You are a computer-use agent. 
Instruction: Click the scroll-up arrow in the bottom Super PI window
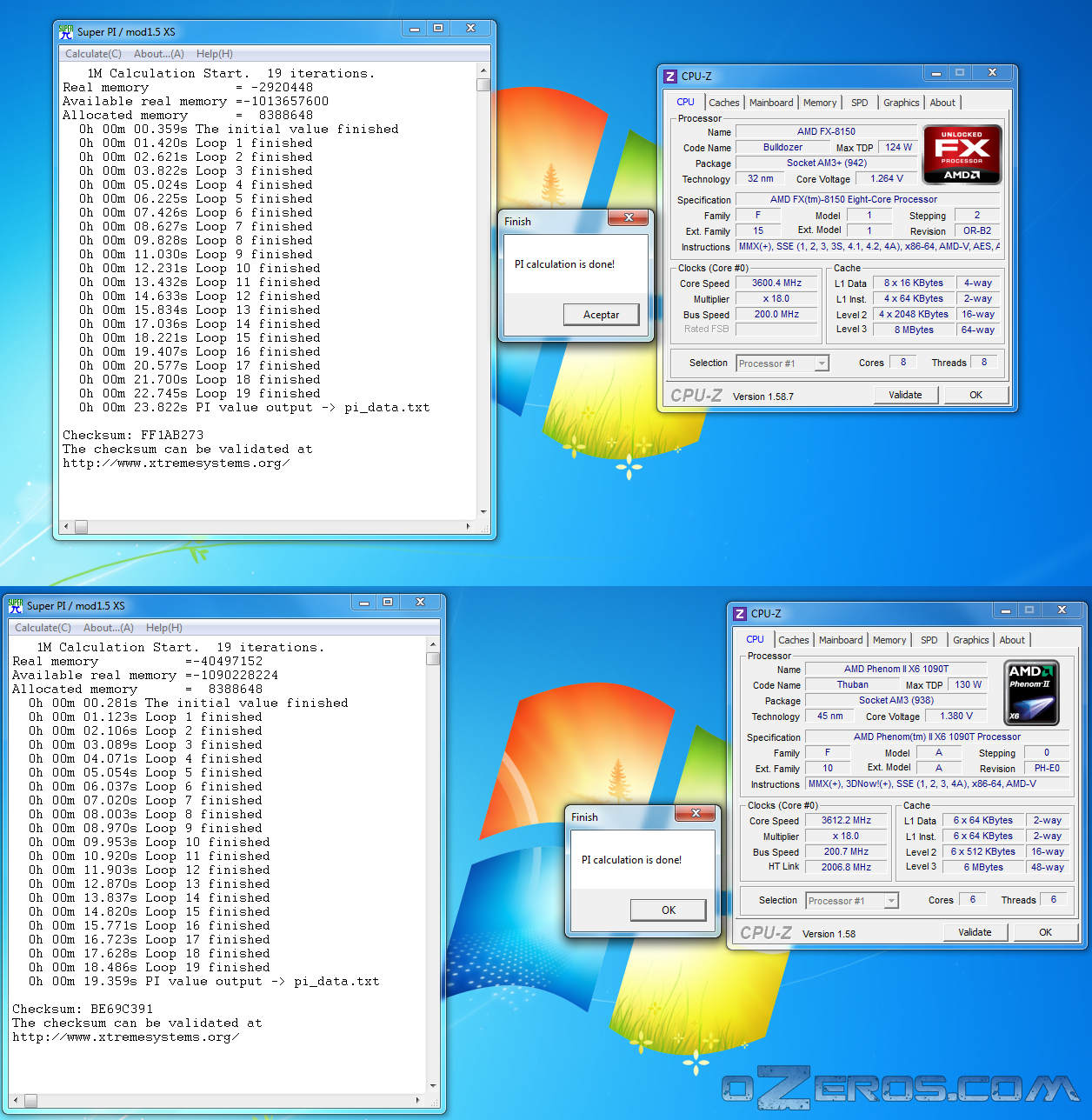(x=433, y=644)
